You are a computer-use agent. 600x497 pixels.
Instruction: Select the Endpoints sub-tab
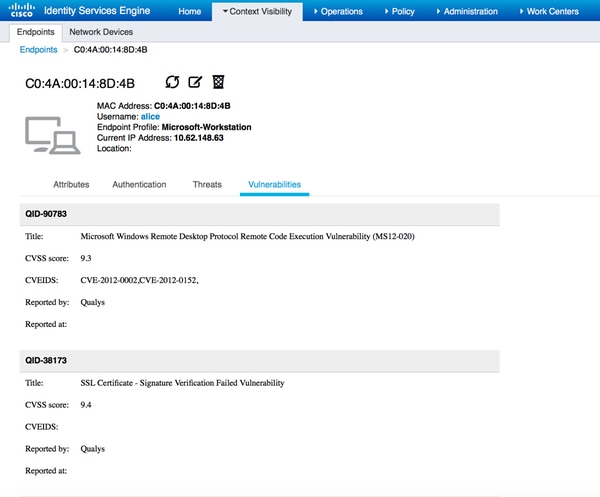point(36,32)
